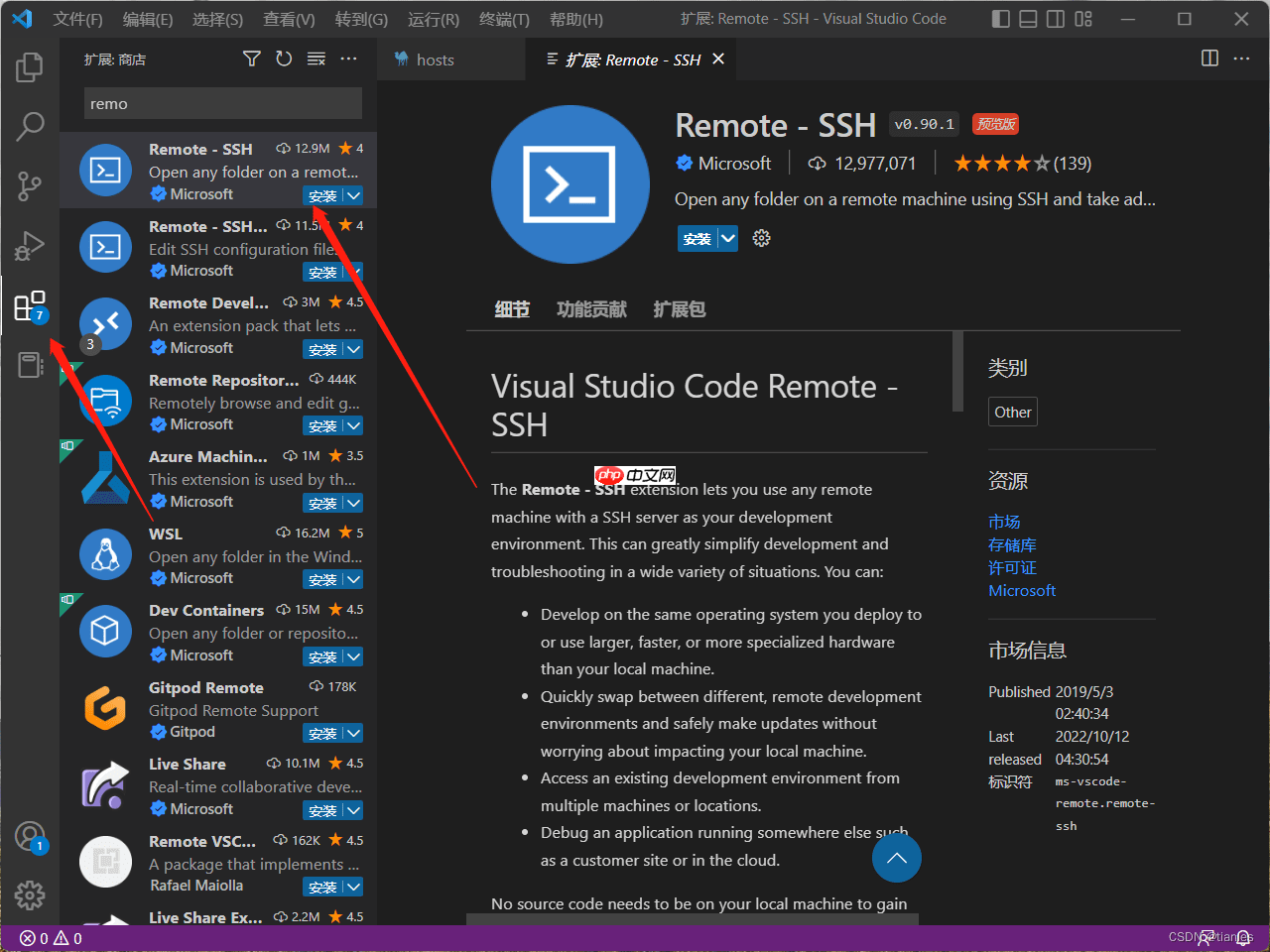The width and height of the screenshot is (1270, 952).
Task: Refresh the extensions list
Action: click(x=284, y=59)
